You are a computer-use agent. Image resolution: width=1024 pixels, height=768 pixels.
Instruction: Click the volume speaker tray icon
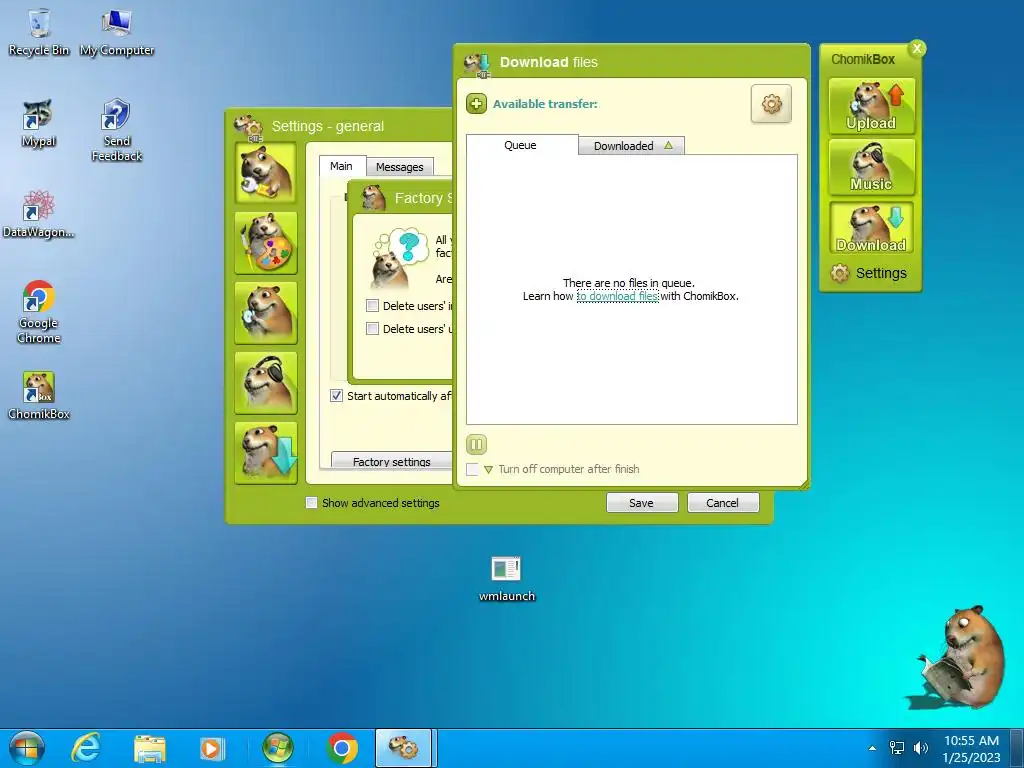coord(921,748)
